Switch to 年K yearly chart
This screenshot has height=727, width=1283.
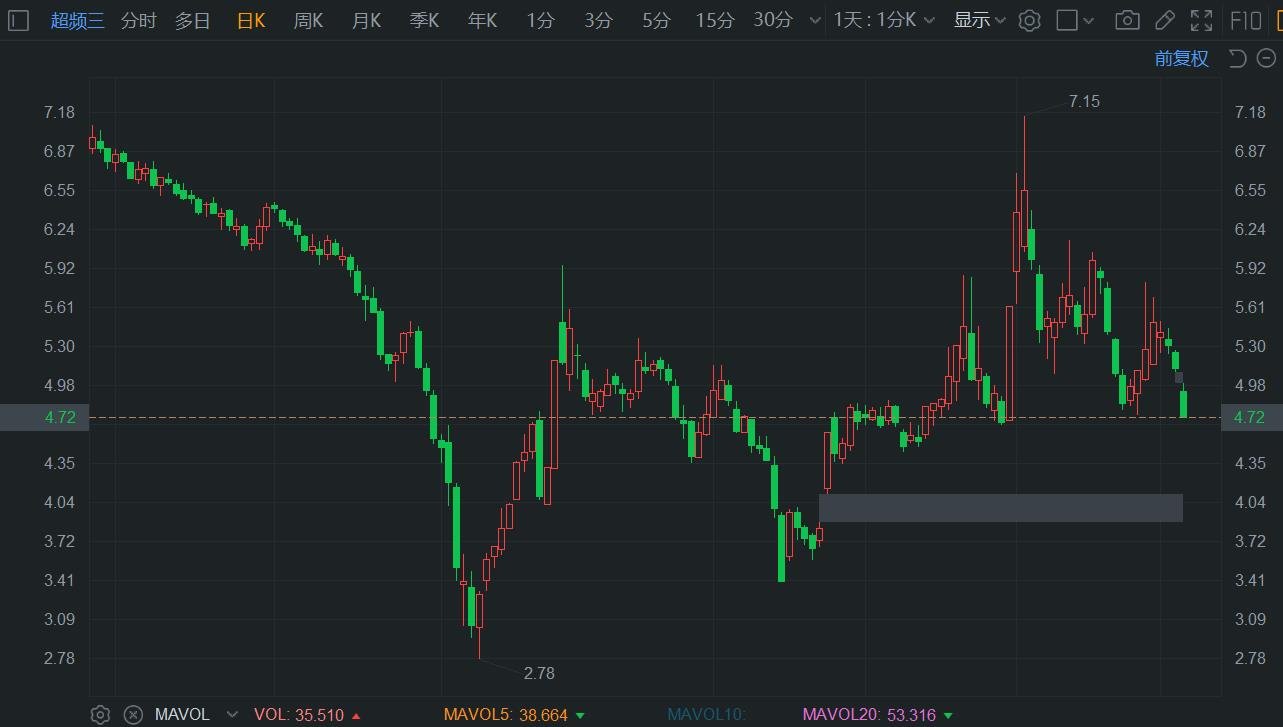[x=483, y=20]
